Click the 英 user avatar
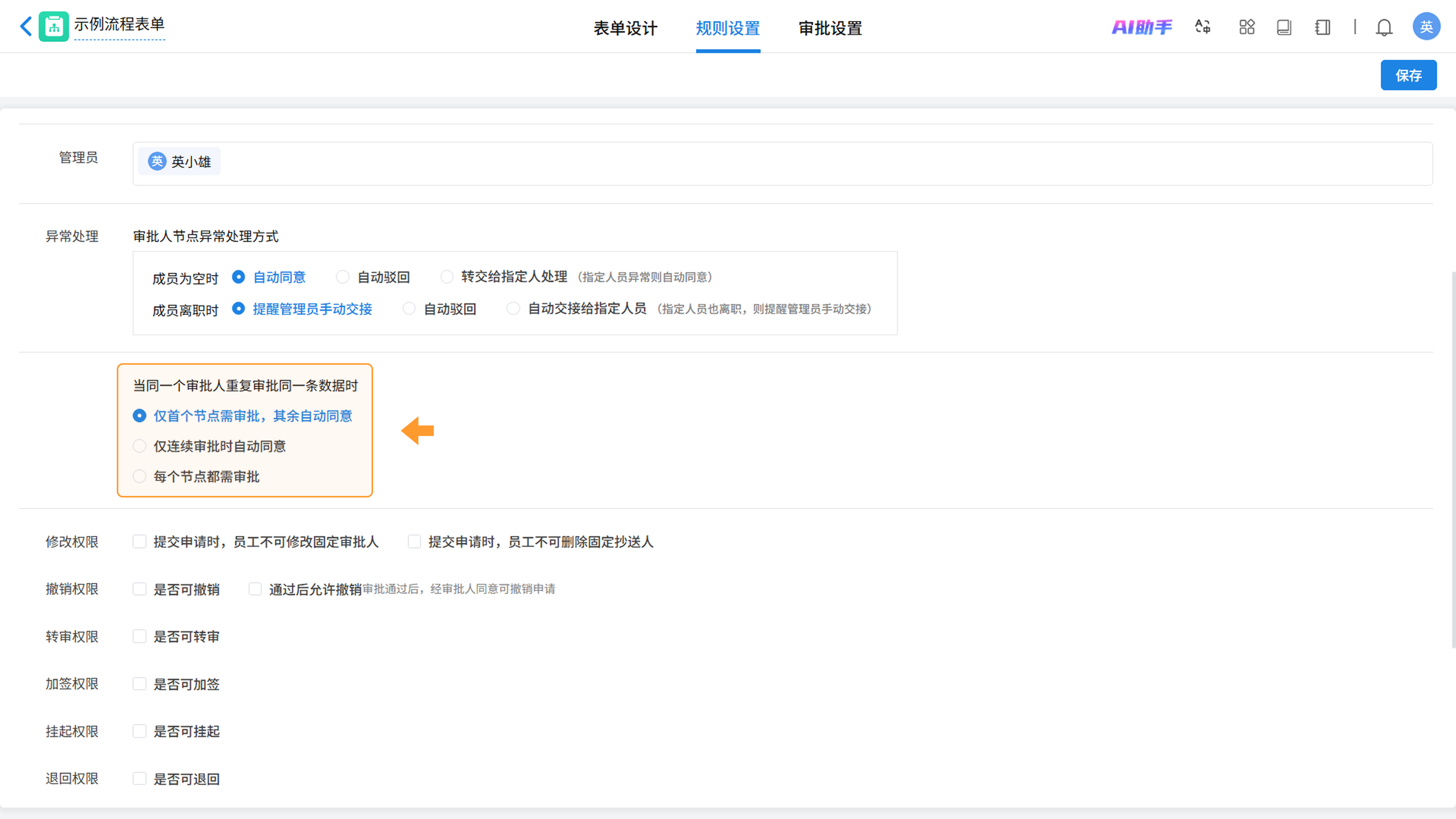 [x=1426, y=27]
